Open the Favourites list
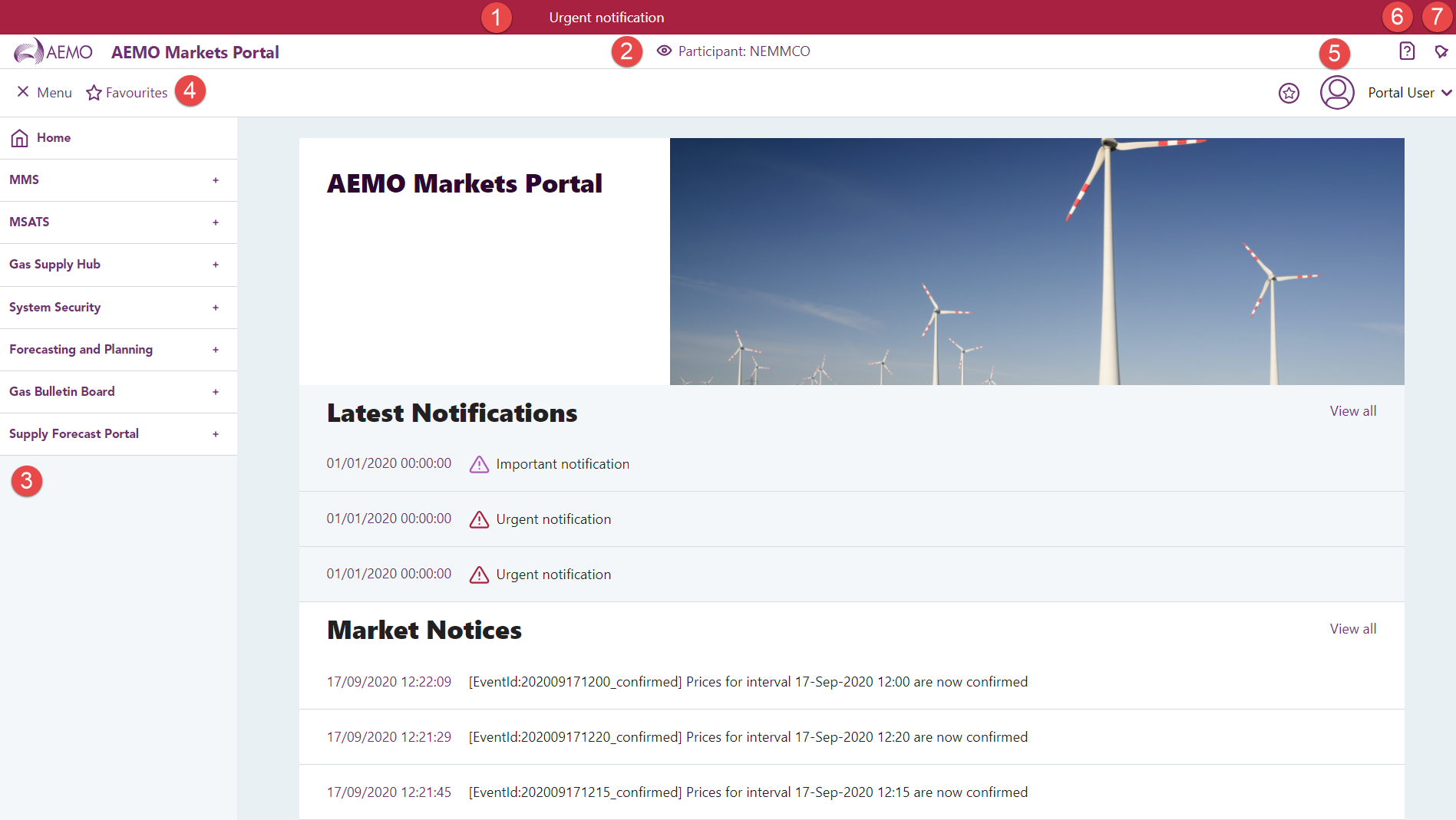Screen dimensions: 1456x820 pyautogui.click(x=137, y=93)
